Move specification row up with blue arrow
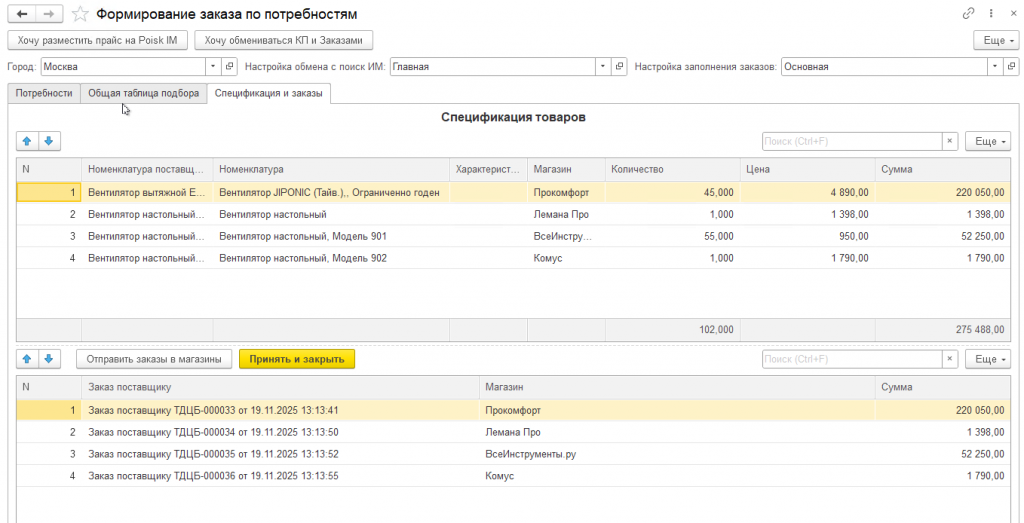Image resolution: width=1024 pixels, height=523 pixels. pyautogui.click(x=28, y=141)
